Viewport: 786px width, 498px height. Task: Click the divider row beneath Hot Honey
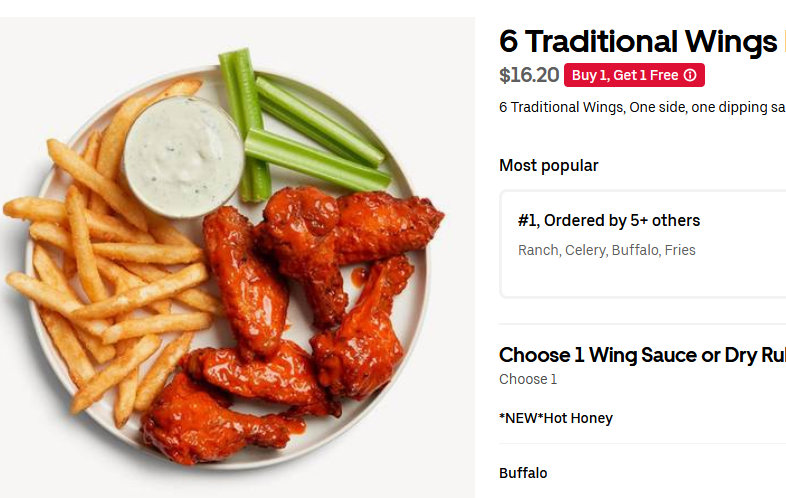643,443
